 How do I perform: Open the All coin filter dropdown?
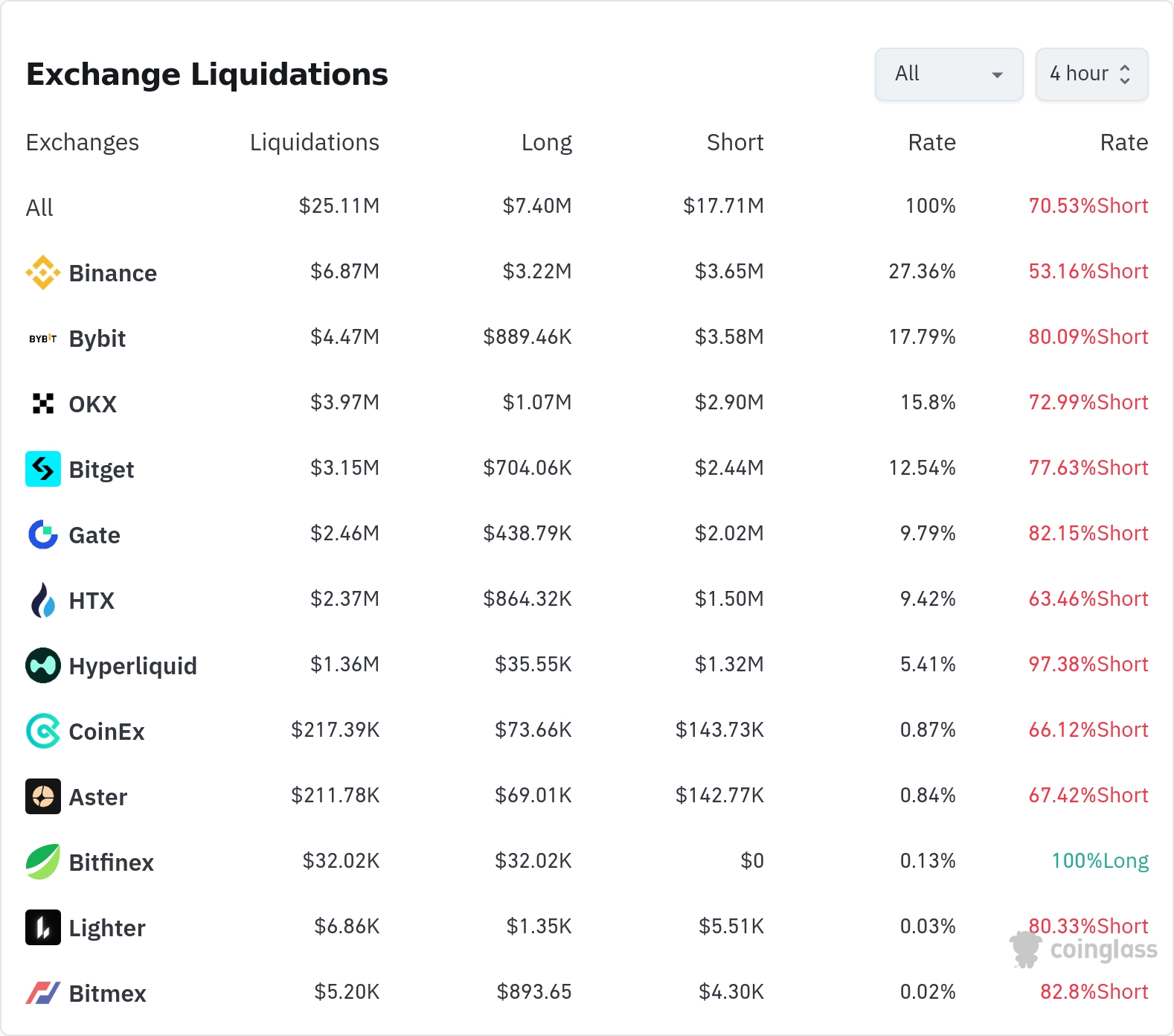pyautogui.click(x=949, y=74)
